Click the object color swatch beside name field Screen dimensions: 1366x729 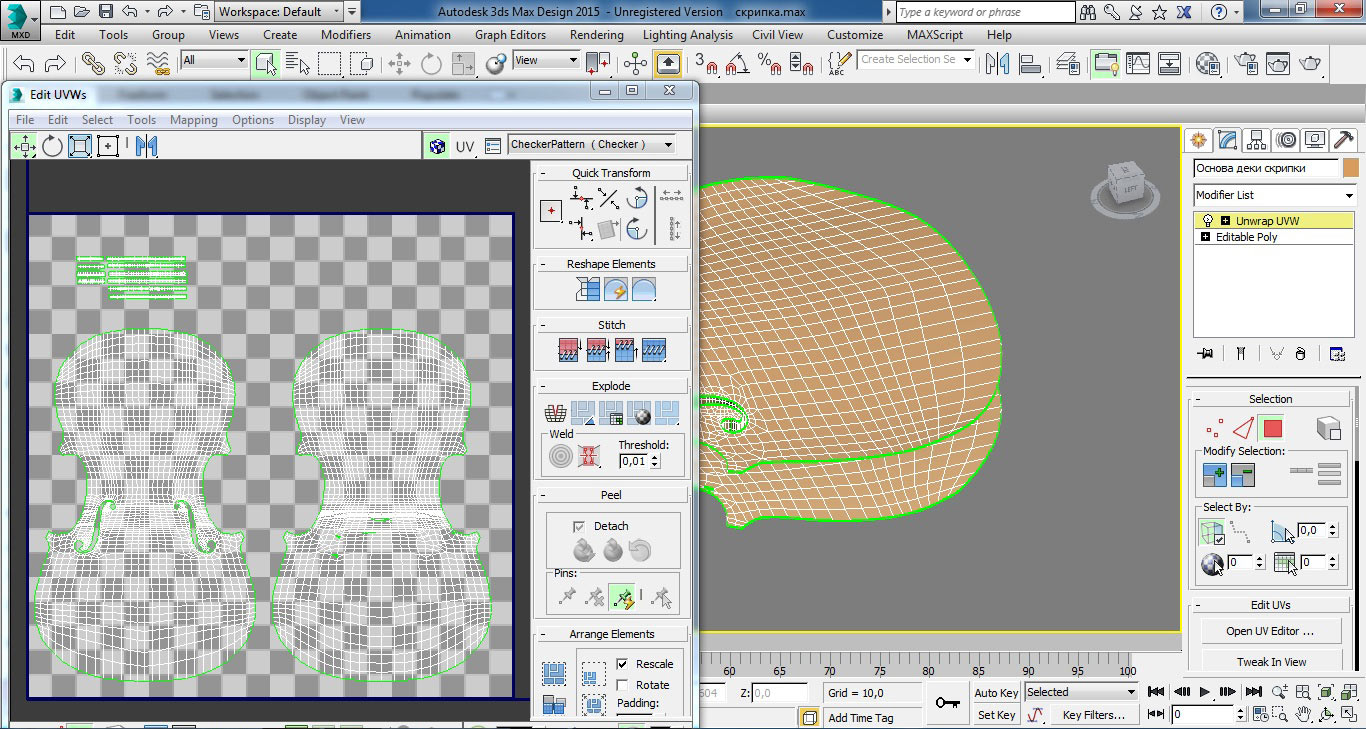[1351, 168]
